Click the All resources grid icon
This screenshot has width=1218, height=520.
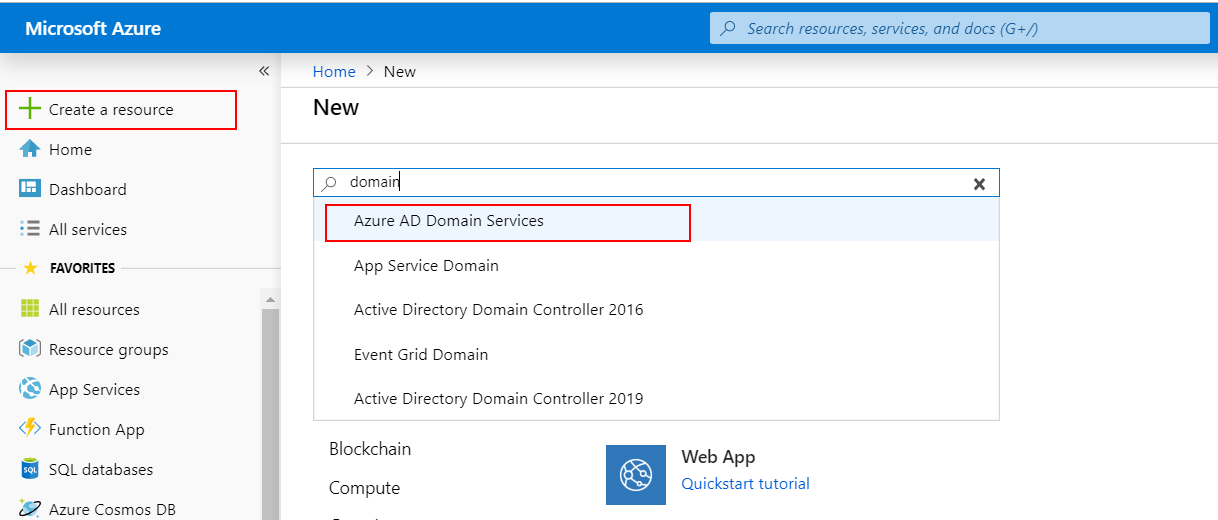point(30,309)
